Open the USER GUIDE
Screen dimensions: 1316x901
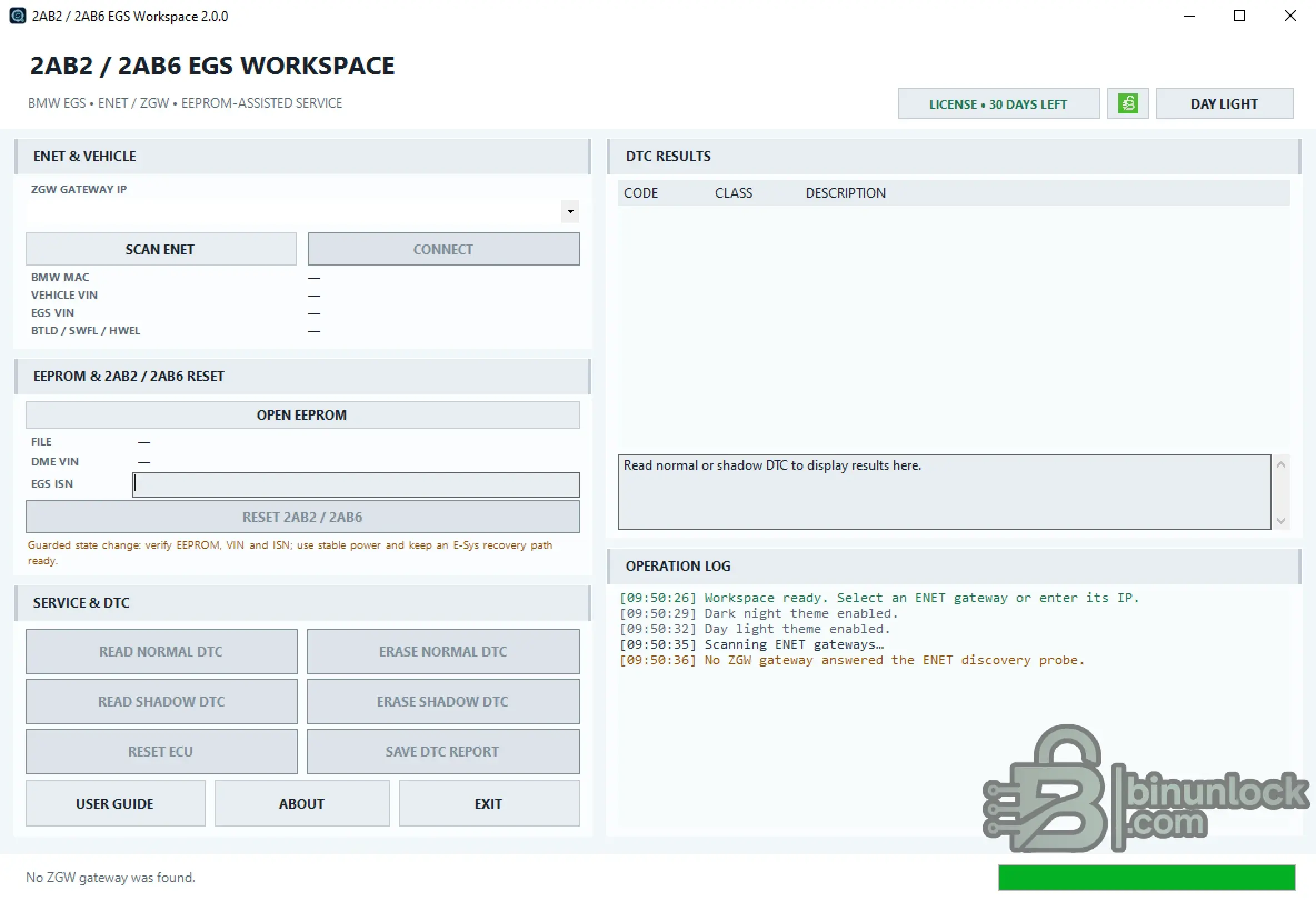click(115, 803)
